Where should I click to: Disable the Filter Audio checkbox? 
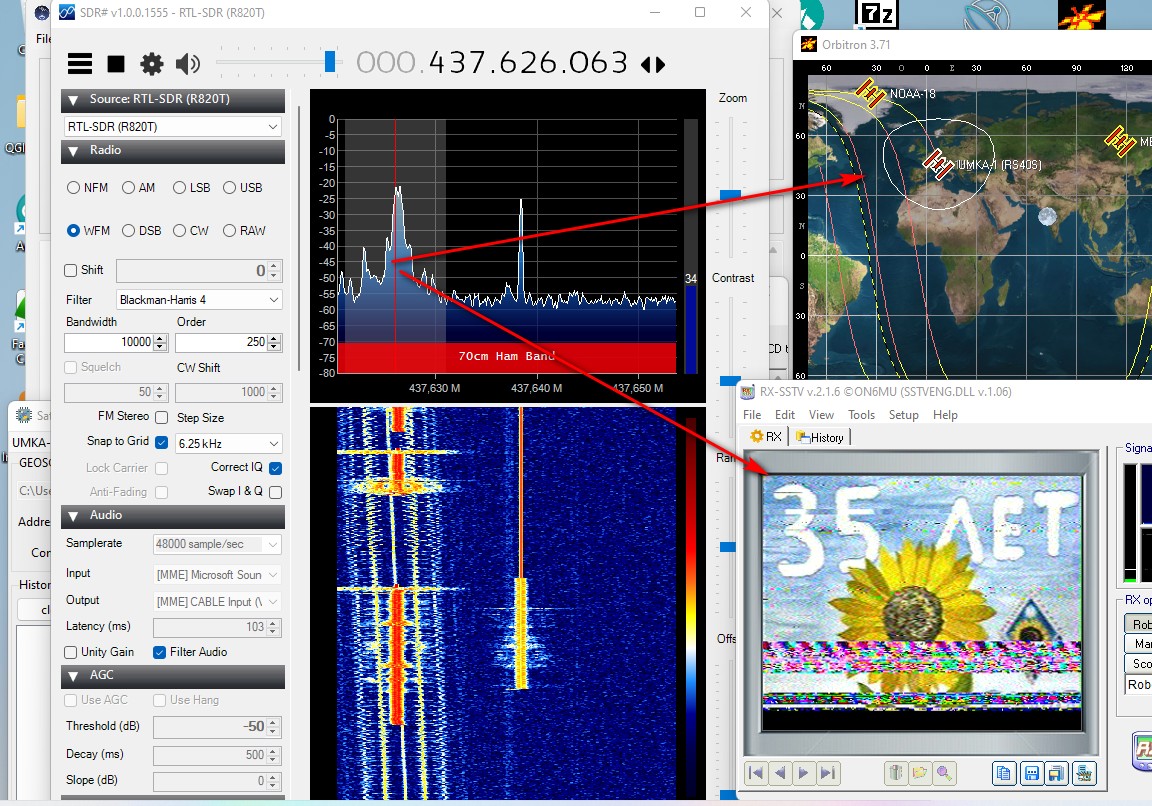(x=160, y=652)
